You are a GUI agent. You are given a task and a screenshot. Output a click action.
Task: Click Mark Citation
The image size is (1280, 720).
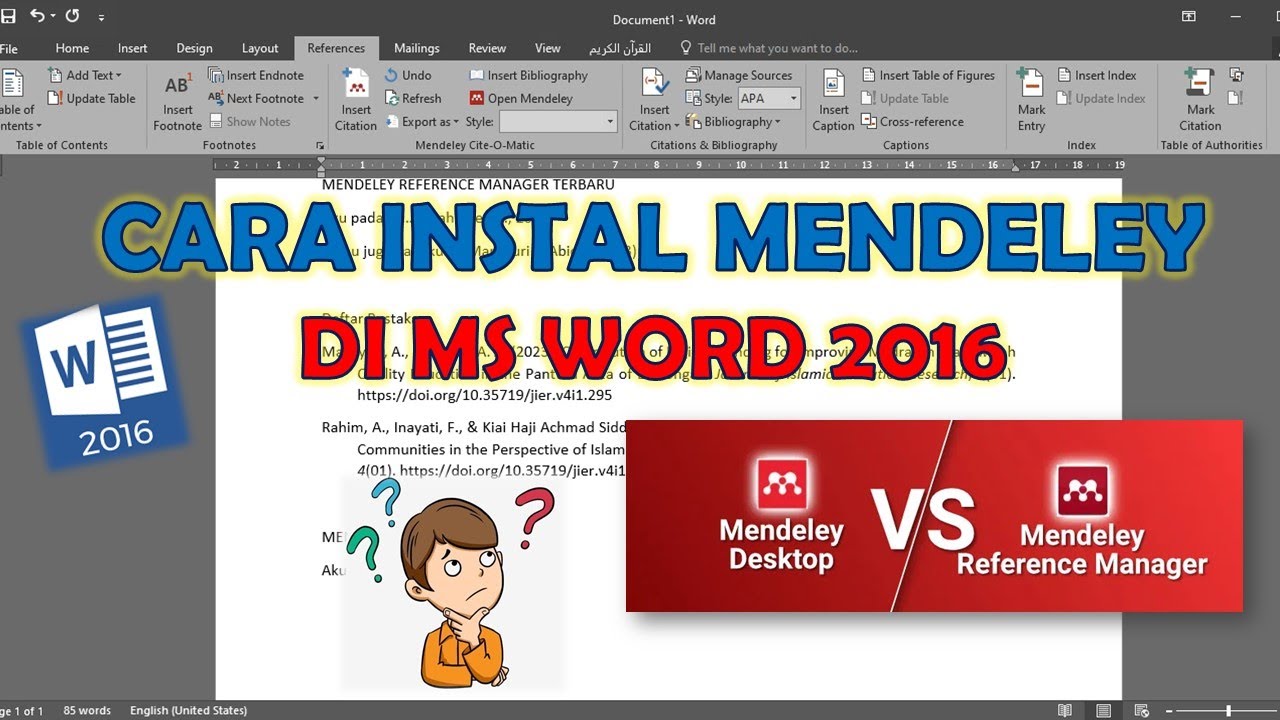[x=1200, y=100]
